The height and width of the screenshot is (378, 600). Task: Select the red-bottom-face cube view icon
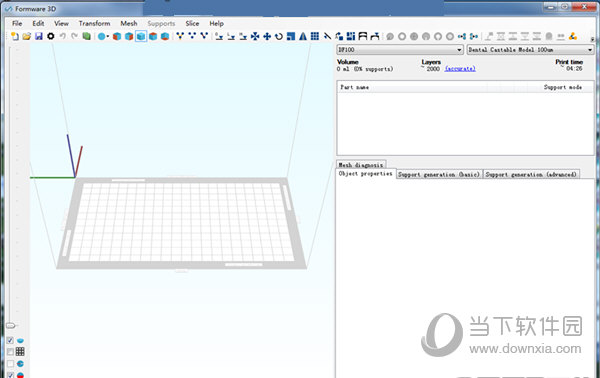[165, 36]
